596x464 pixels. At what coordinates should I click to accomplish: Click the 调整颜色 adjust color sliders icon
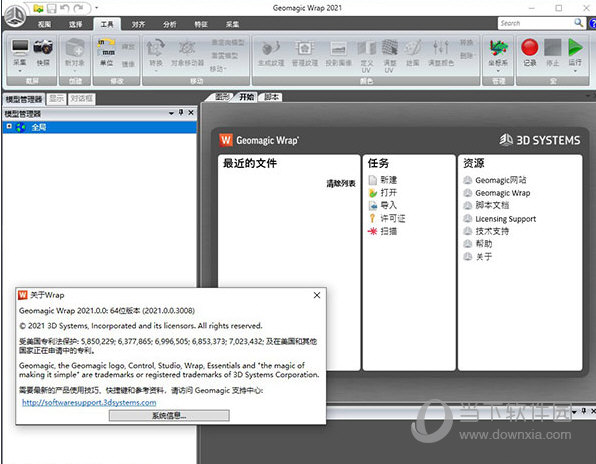441,48
